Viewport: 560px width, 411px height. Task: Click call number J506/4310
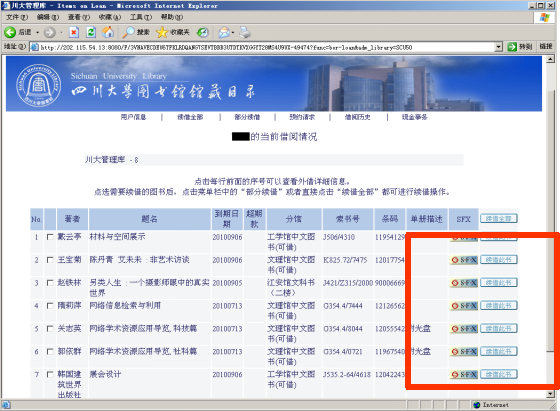click(339, 237)
